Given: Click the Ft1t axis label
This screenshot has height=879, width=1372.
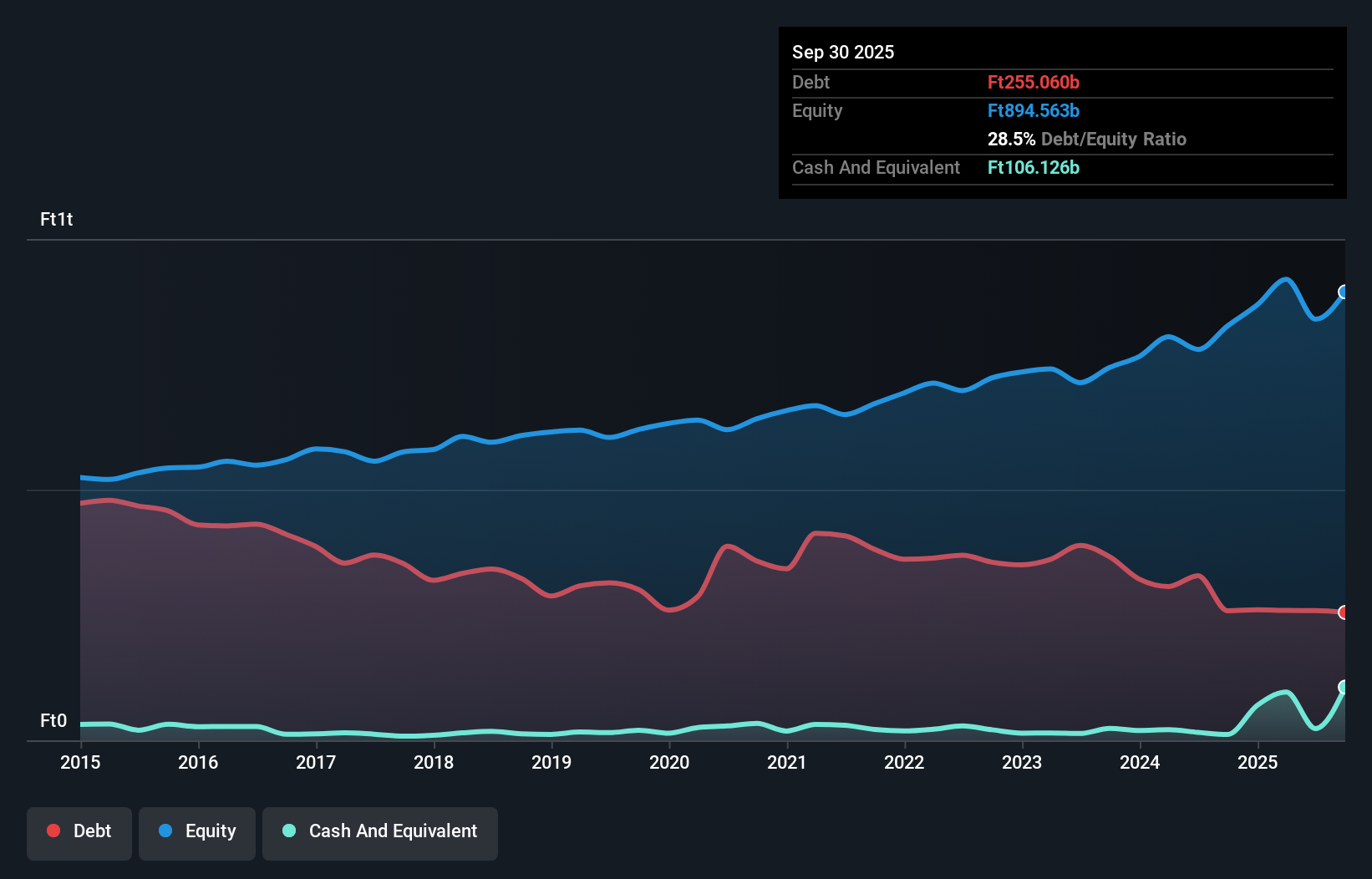Looking at the screenshot, I should pyautogui.click(x=56, y=220).
